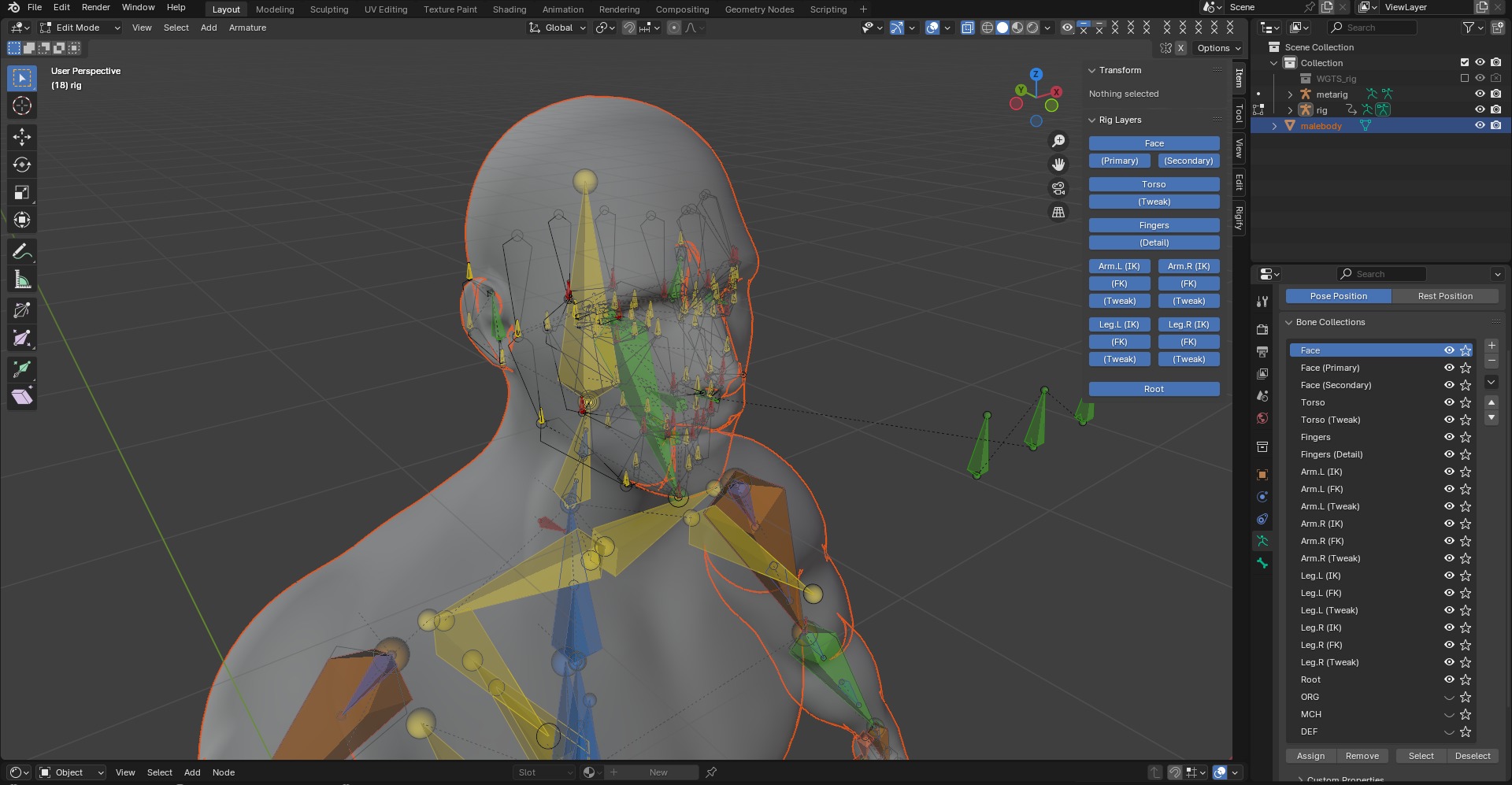Click the blue Z axis gizmo
The height and width of the screenshot is (785, 1512).
pyautogui.click(x=1036, y=74)
